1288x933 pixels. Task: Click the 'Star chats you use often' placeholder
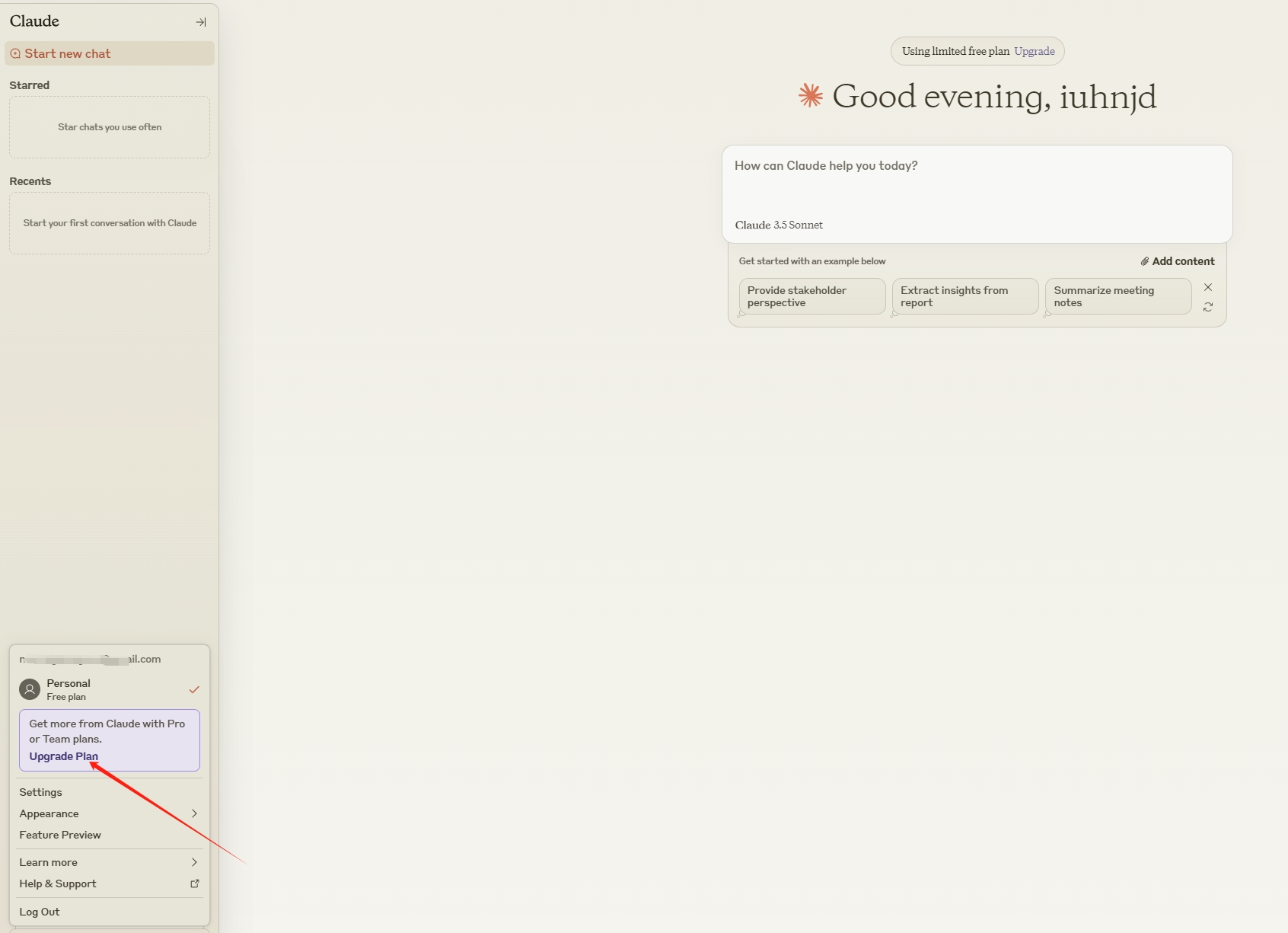[x=110, y=127]
